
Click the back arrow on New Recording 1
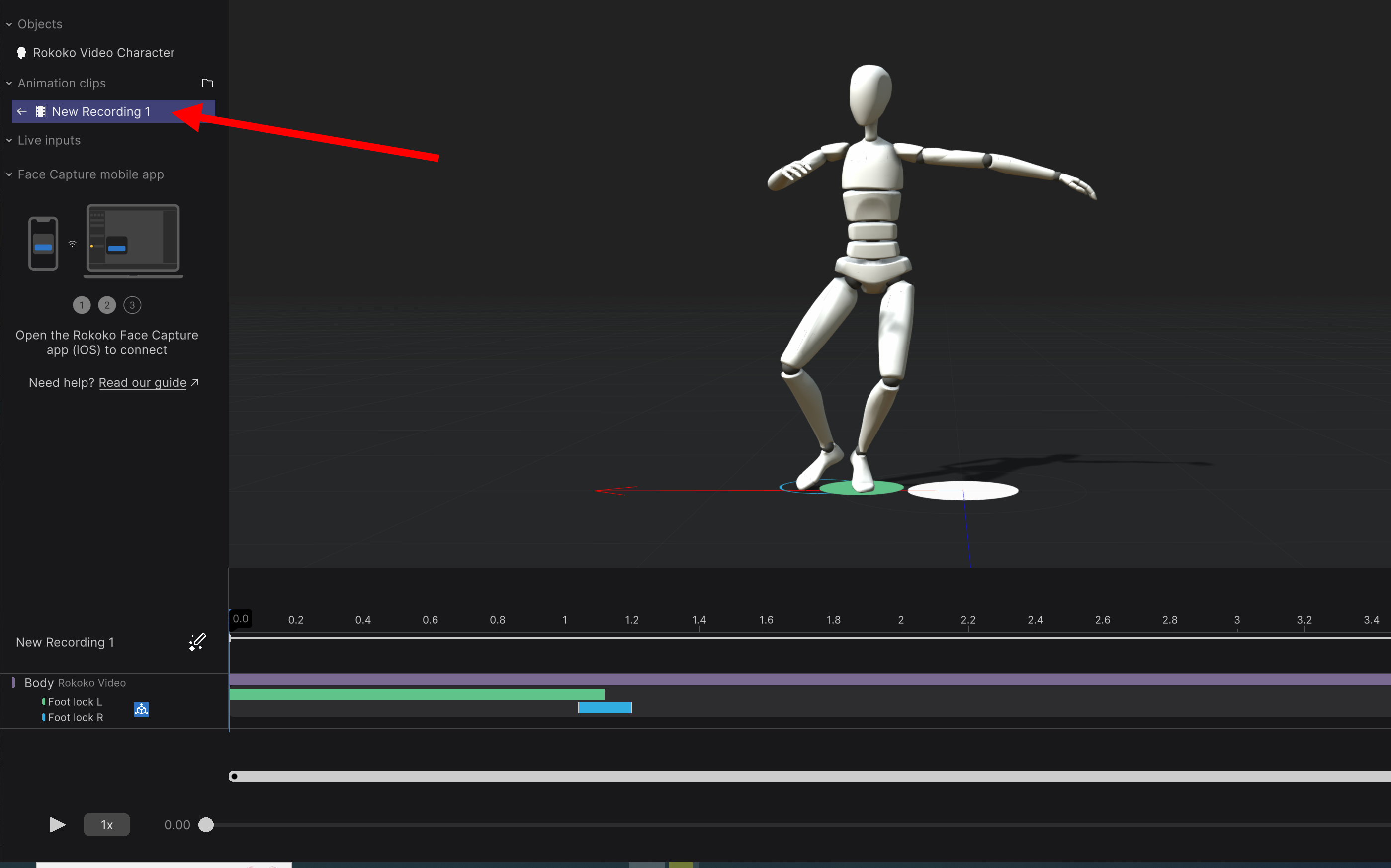(x=22, y=111)
